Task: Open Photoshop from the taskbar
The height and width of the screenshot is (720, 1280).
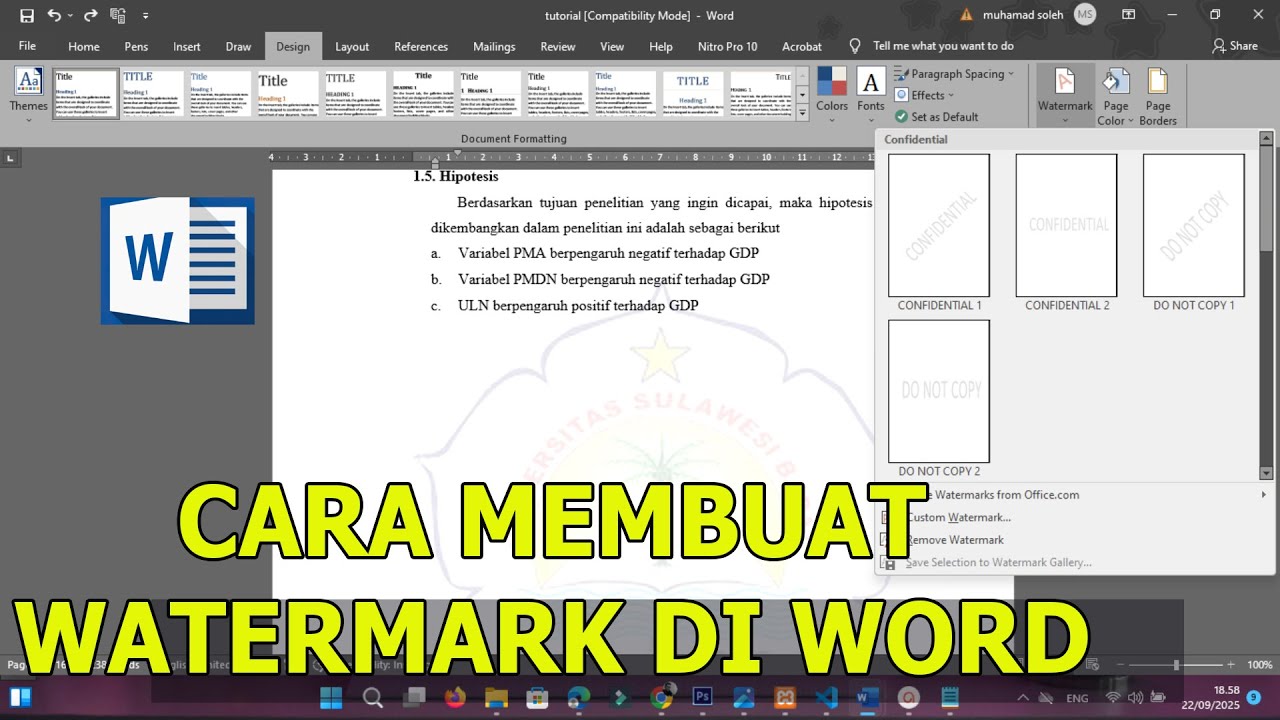Action: pos(703,697)
